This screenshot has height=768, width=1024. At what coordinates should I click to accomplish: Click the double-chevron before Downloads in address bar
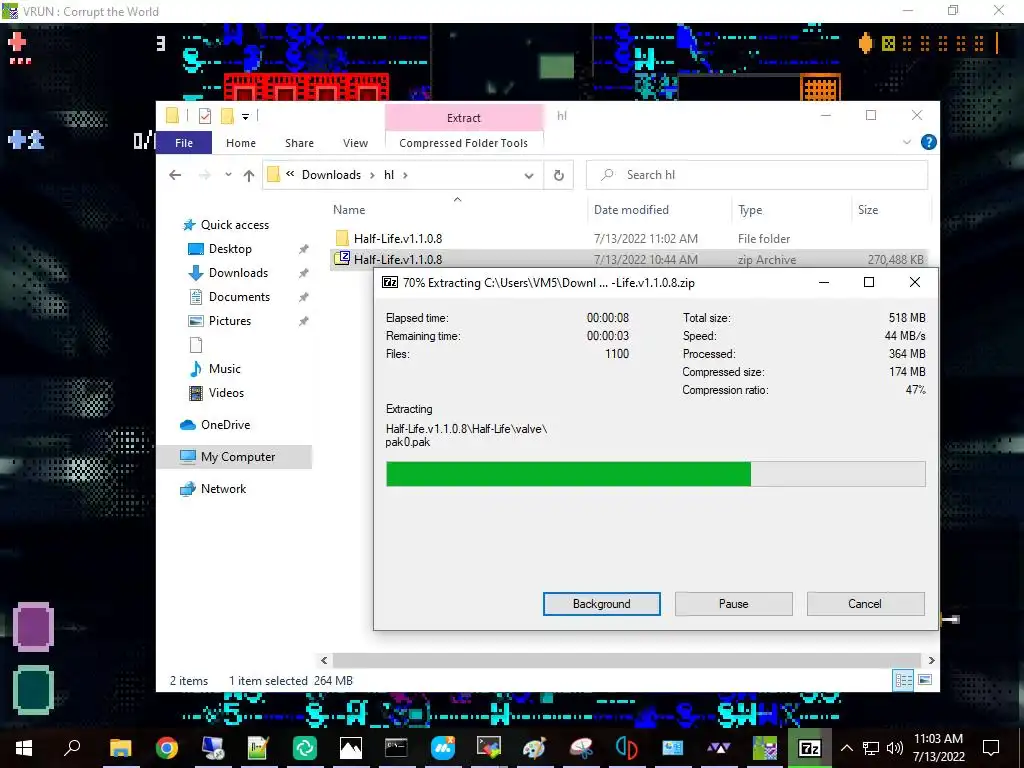[x=290, y=174]
